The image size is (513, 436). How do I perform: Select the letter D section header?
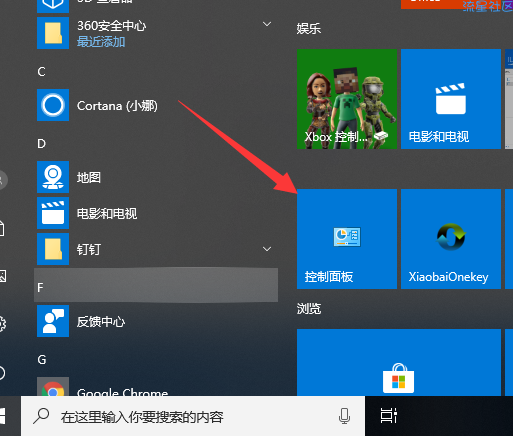point(41,143)
